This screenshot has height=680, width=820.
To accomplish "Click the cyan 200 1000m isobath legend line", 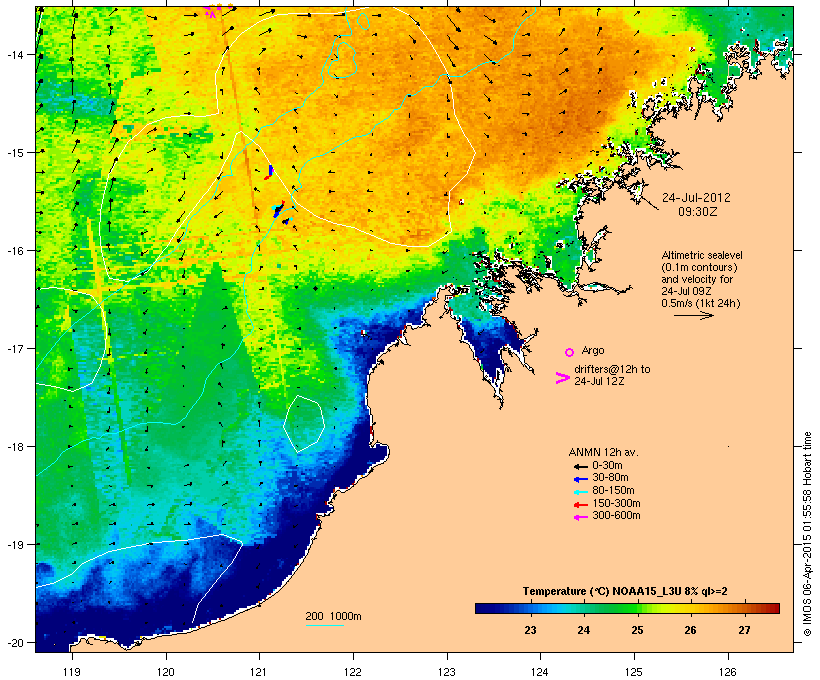I will coord(324,626).
